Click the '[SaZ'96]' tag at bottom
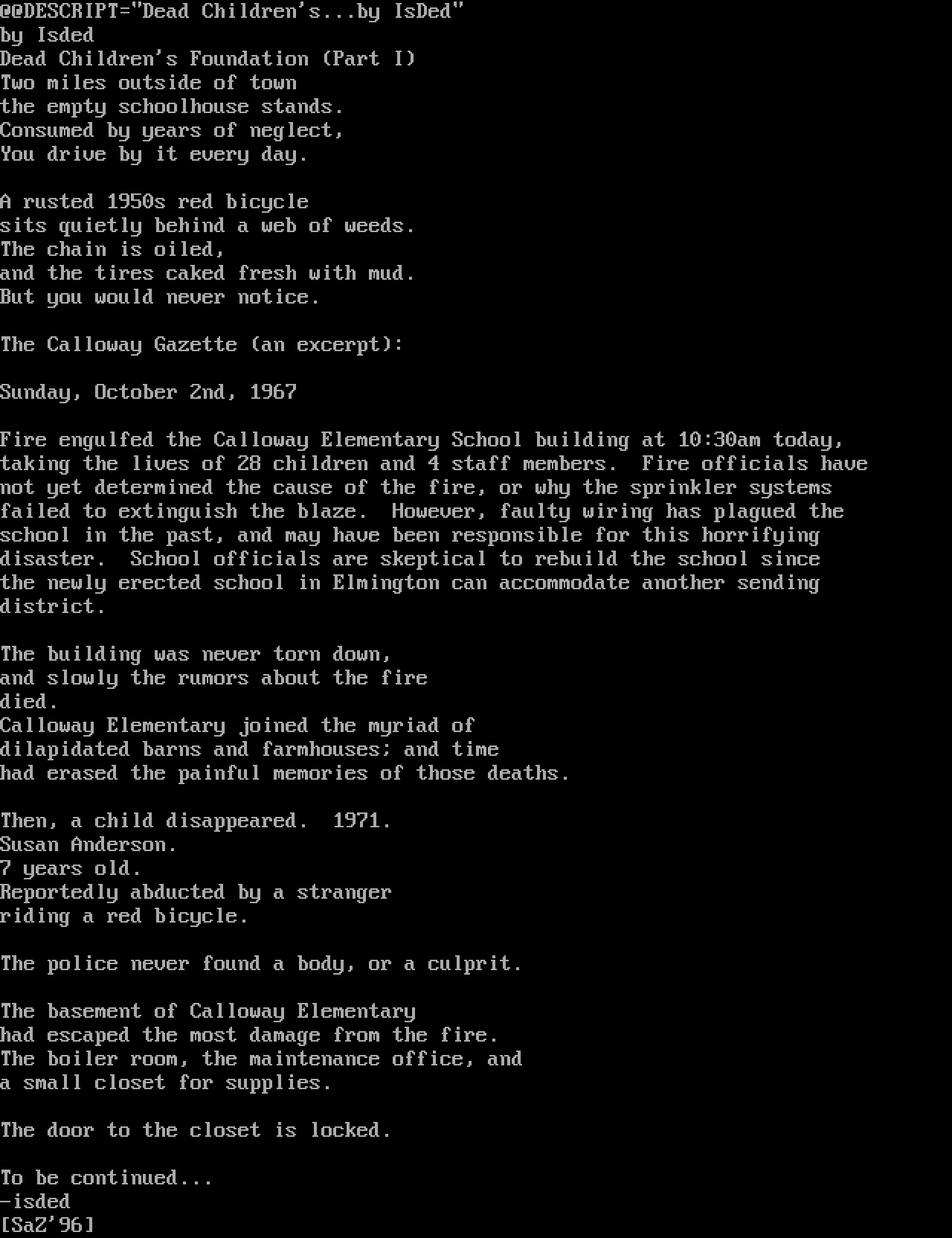Viewport: 952px width, 1238px height. tap(48, 1225)
